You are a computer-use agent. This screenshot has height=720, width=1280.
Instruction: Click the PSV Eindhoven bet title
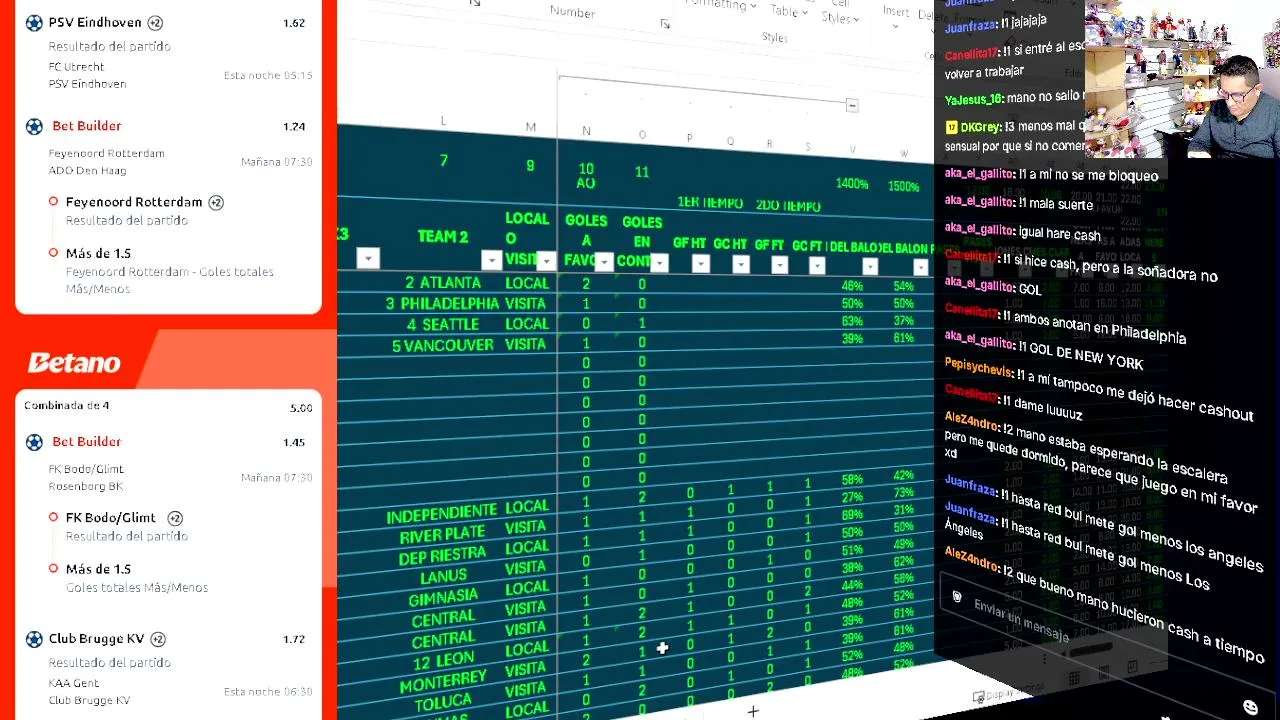pyautogui.click(x=95, y=22)
